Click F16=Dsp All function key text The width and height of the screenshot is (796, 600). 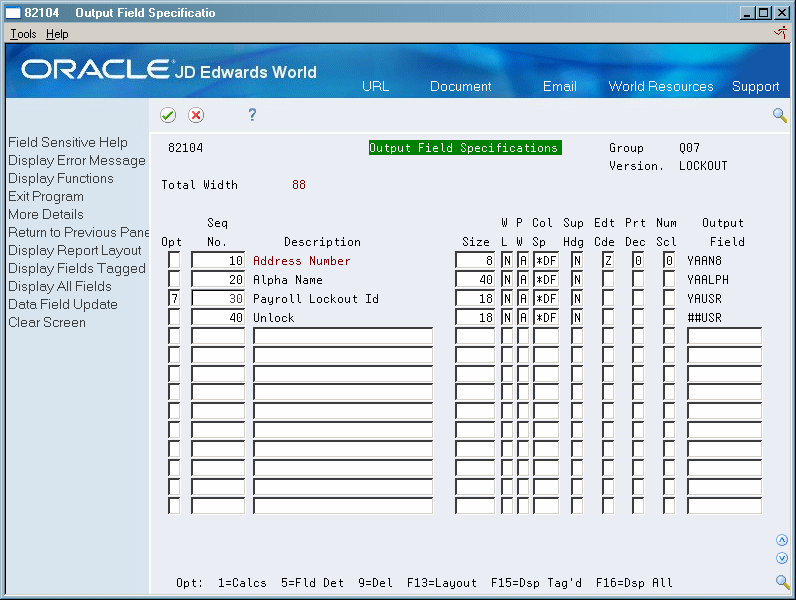(634, 583)
